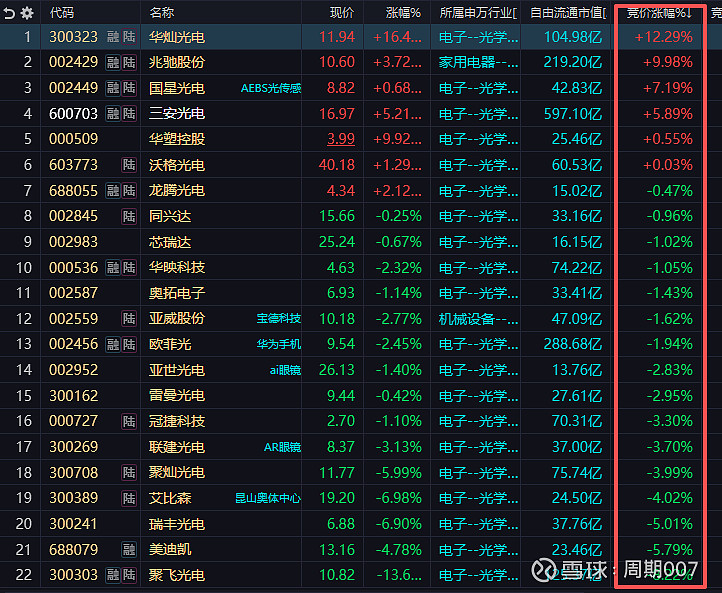The image size is (722, 593).
Task: Select row number 14
Action: pos(23,370)
